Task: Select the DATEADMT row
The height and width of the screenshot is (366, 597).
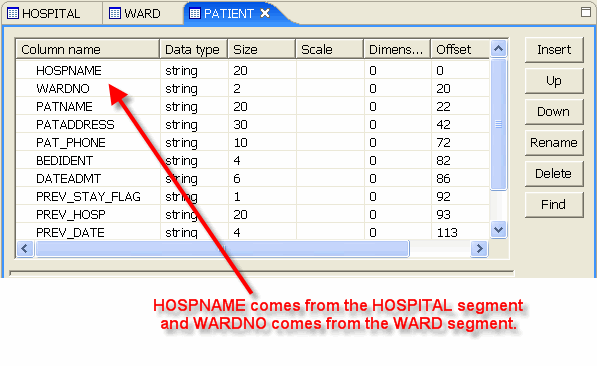Action: 253,179
